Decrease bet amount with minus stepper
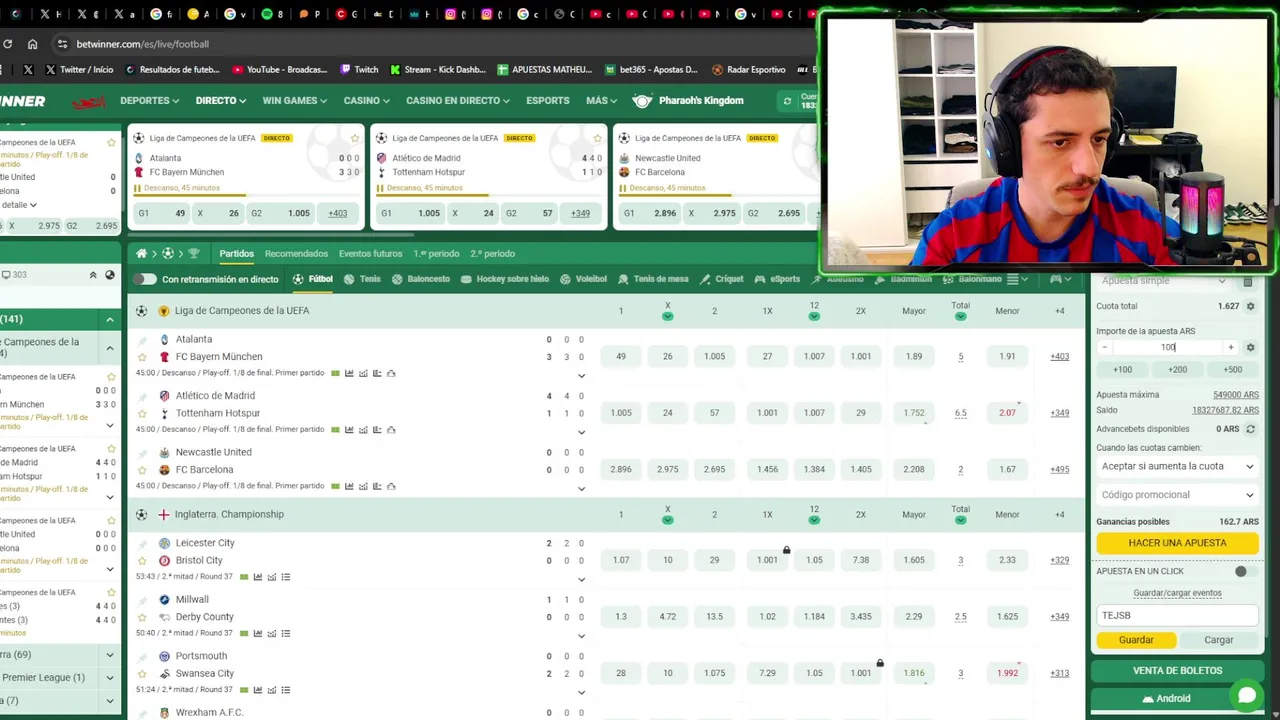The height and width of the screenshot is (720, 1280). (x=1105, y=348)
